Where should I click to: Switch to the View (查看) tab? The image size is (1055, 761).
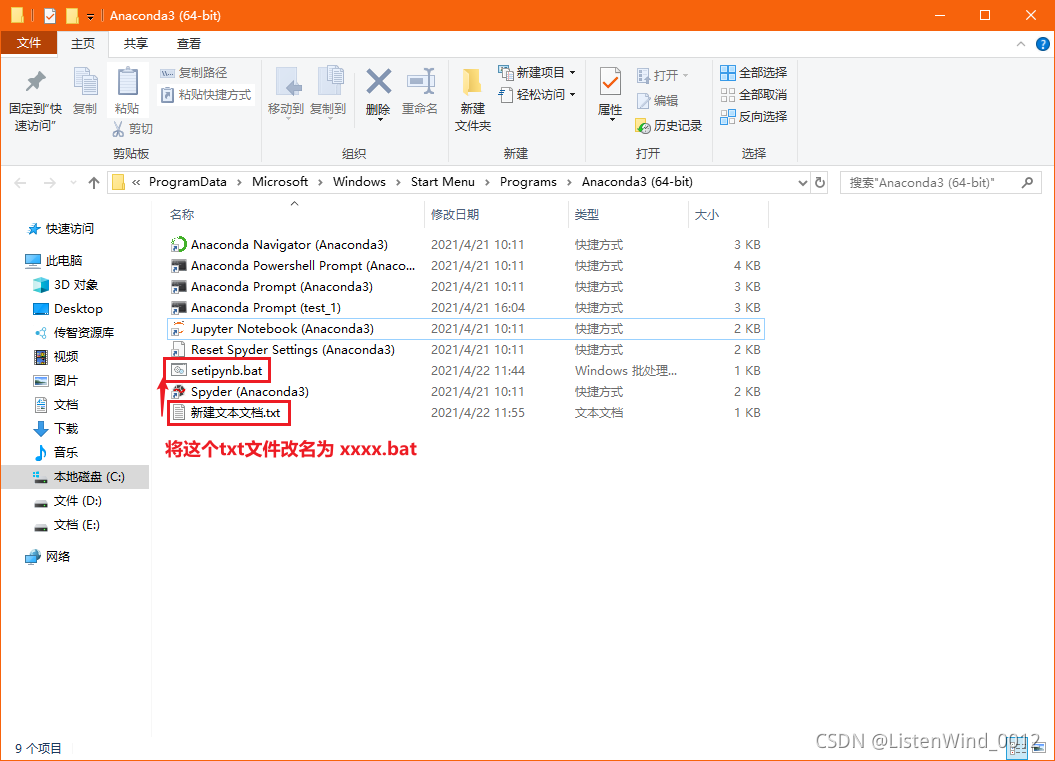(188, 44)
